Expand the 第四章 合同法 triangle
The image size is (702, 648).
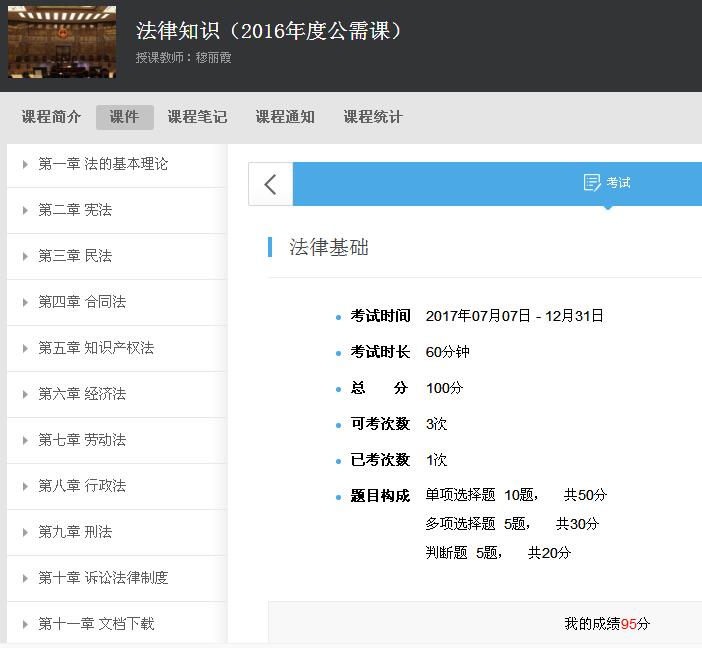[x=25, y=303]
